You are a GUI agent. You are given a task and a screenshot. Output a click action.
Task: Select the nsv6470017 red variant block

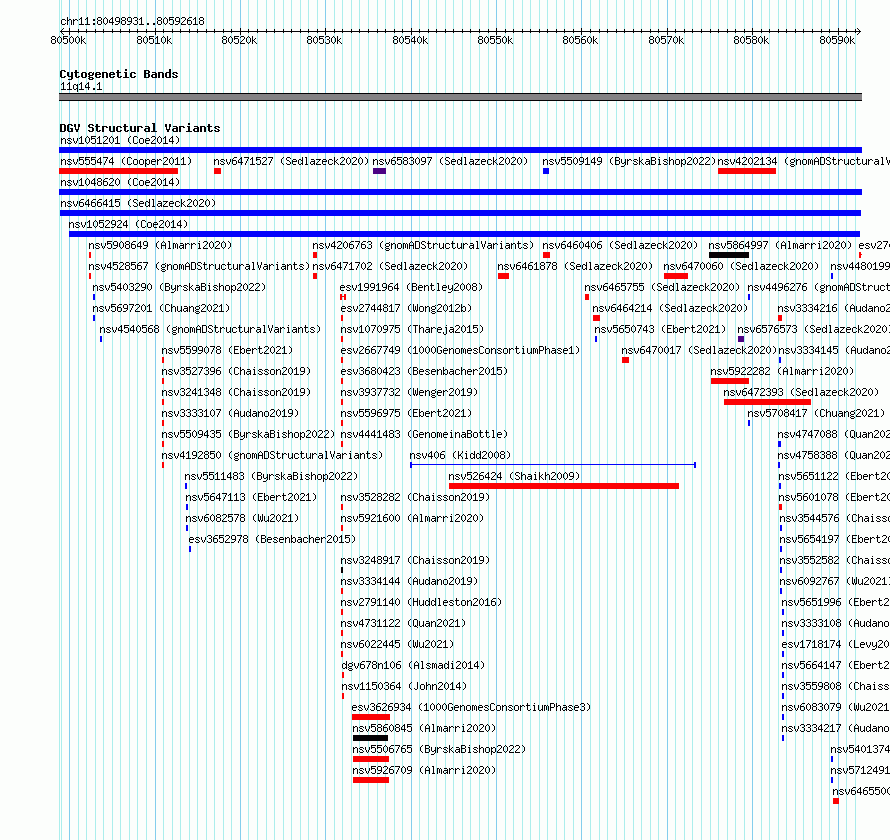click(625, 360)
